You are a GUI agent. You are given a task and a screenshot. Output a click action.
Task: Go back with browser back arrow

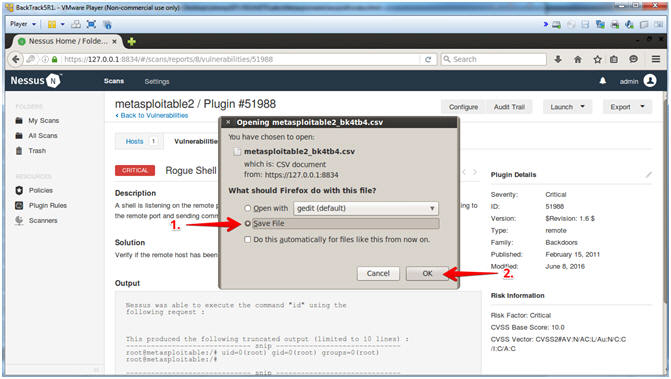click(x=16, y=59)
